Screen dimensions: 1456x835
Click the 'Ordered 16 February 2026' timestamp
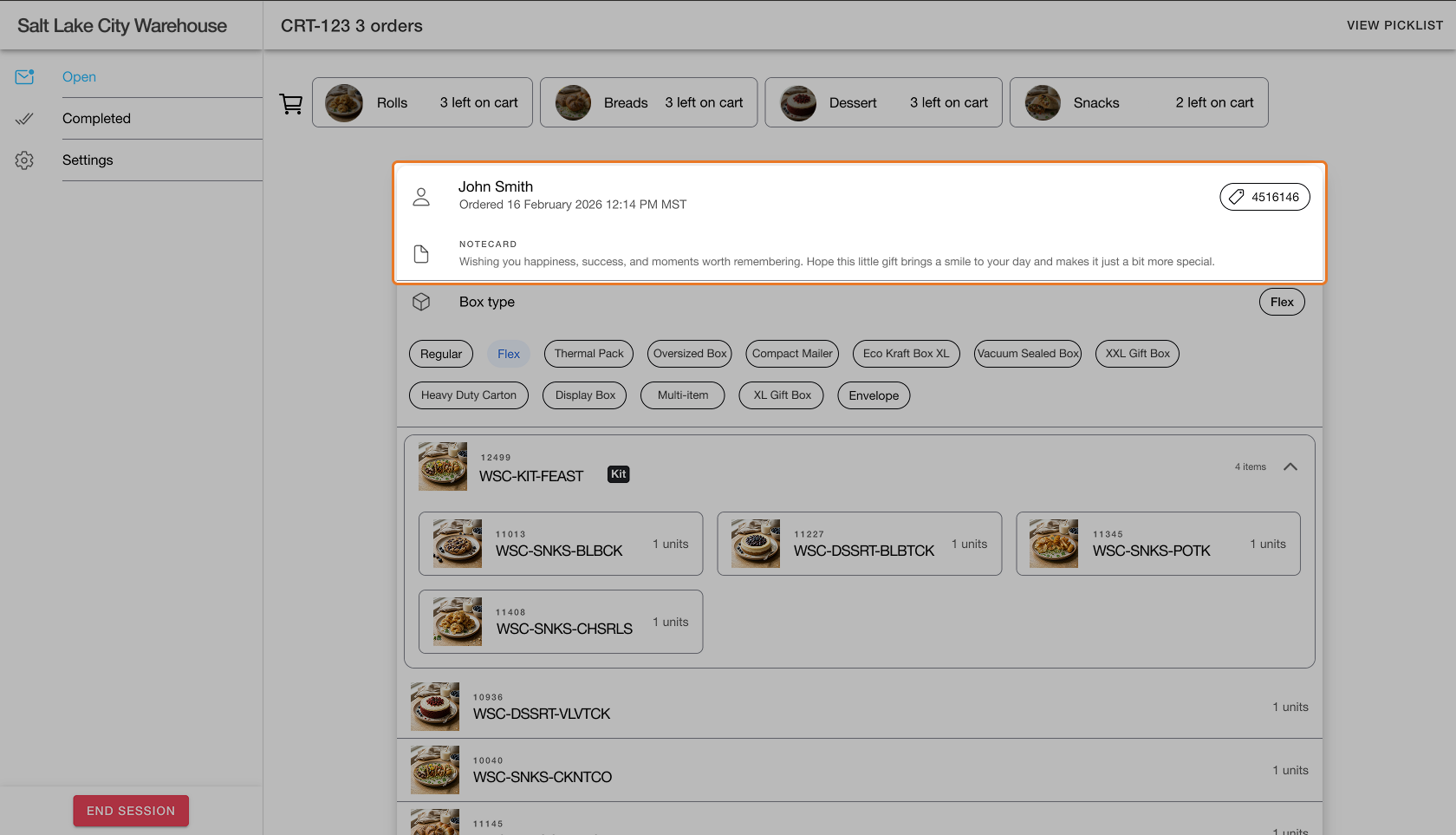coord(573,205)
